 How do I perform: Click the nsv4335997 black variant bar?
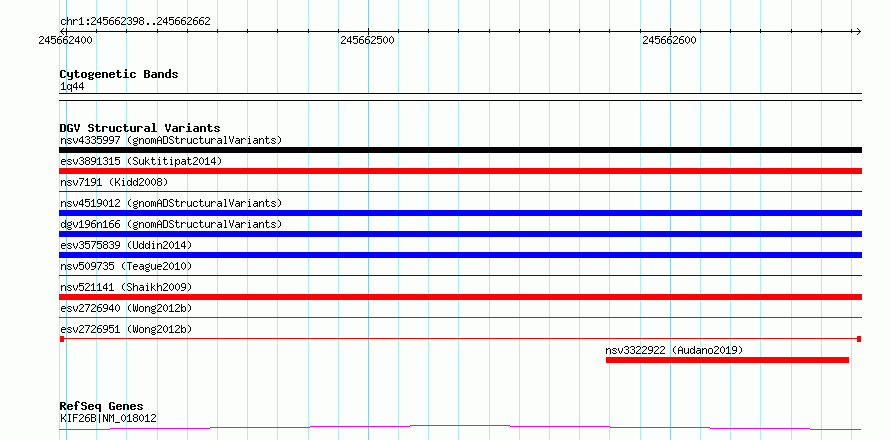click(x=460, y=150)
